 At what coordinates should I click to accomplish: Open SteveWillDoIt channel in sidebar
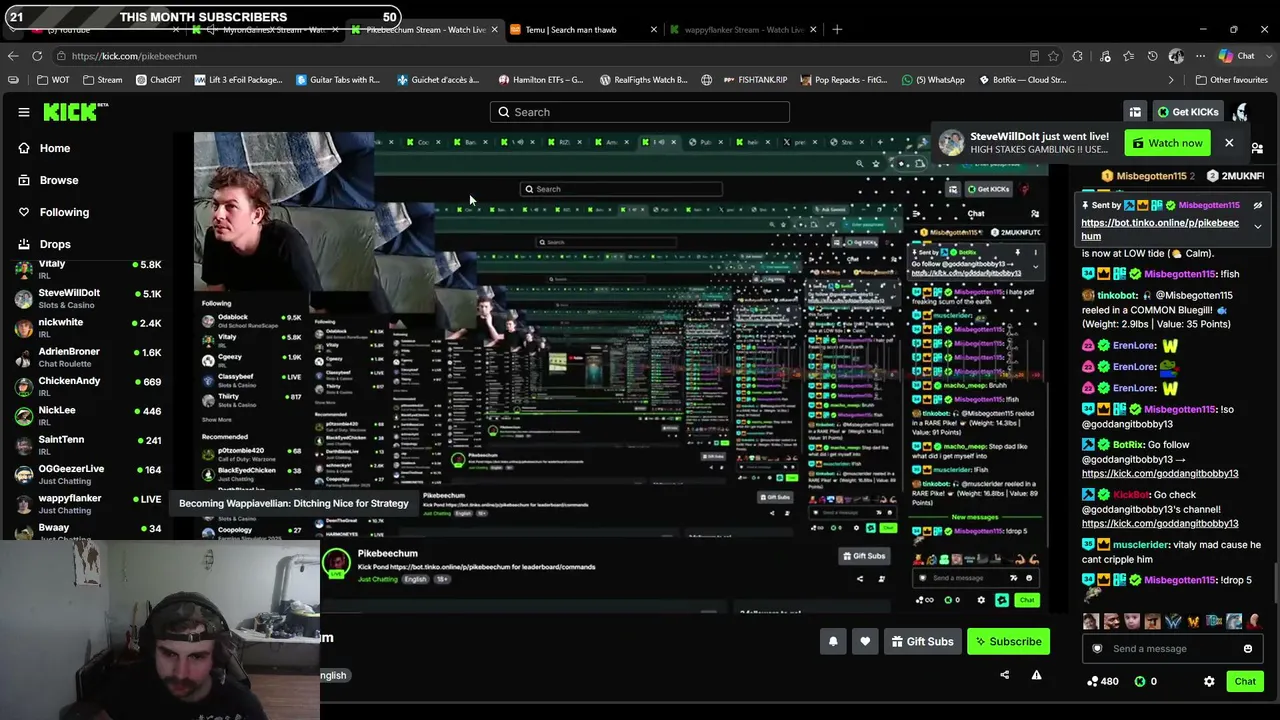click(x=88, y=298)
